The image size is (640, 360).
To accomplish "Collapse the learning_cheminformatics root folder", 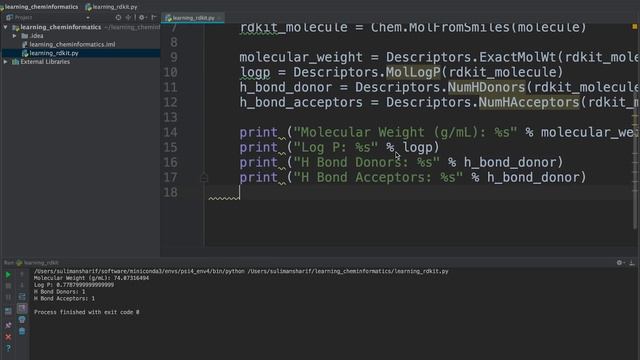I will [6, 27].
